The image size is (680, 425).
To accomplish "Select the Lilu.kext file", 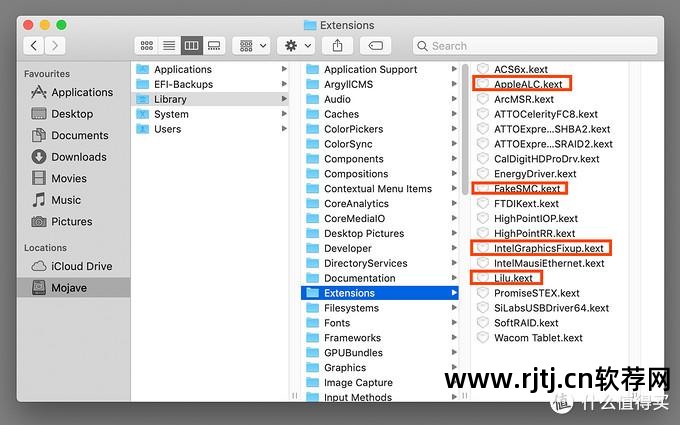I will point(505,278).
